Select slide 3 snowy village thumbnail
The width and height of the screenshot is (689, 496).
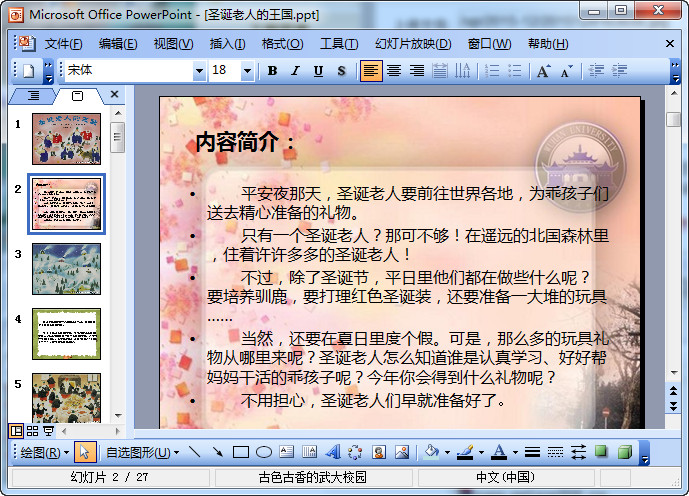click(x=66, y=269)
